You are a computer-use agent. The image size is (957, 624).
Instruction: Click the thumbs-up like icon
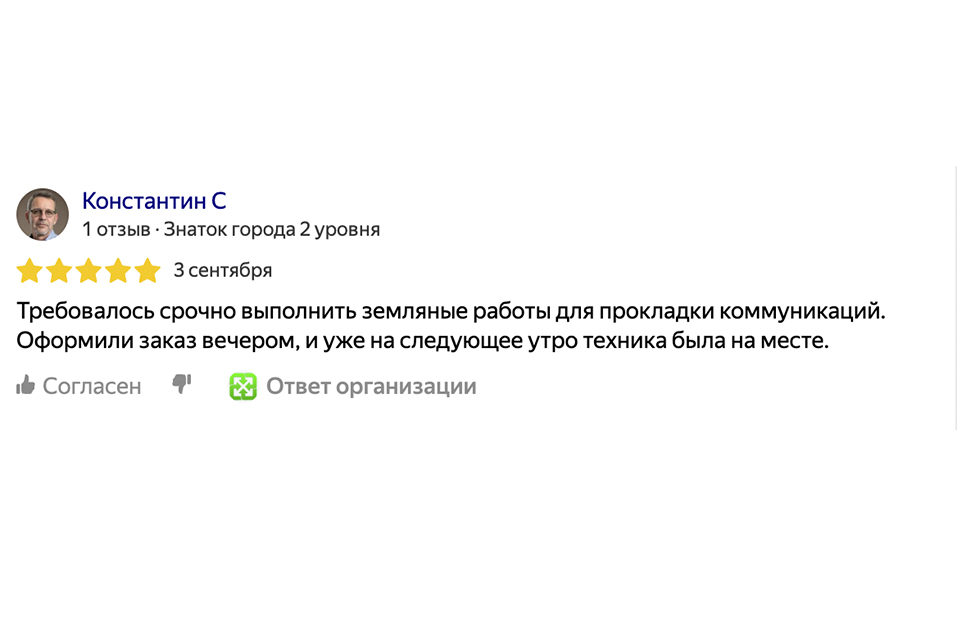click(x=26, y=385)
